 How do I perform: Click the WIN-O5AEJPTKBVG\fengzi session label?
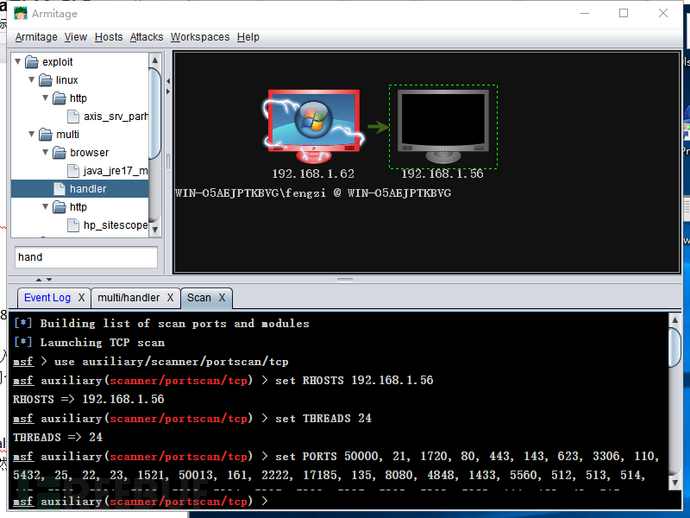pyautogui.click(x=313, y=193)
